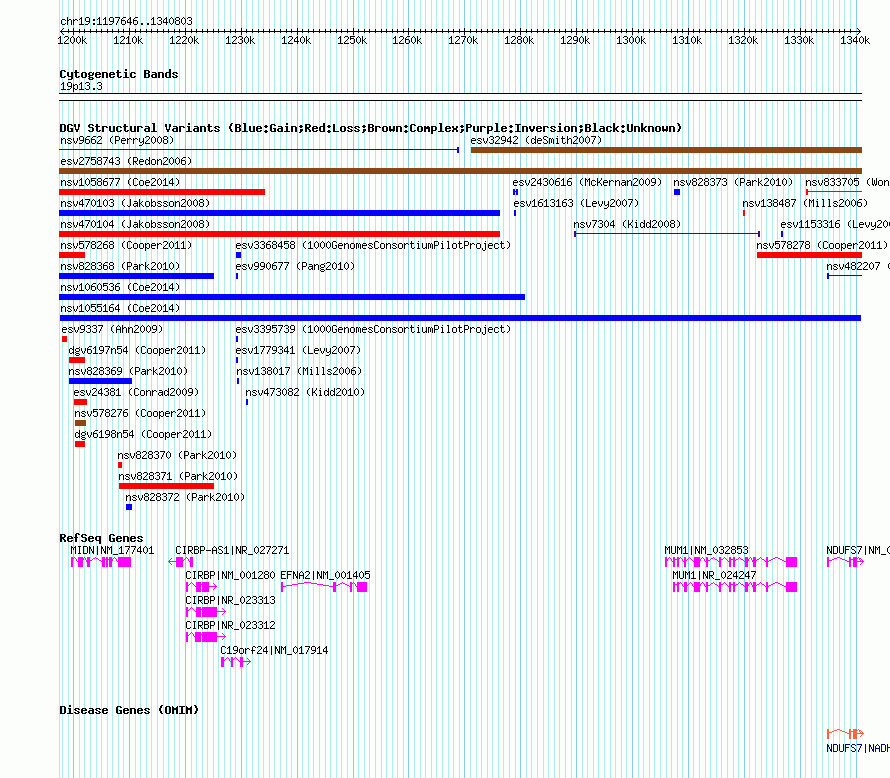Screen dimensions: 890x778
Task: Click the EFNA2 gene structure glyph
Action: pos(324,587)
